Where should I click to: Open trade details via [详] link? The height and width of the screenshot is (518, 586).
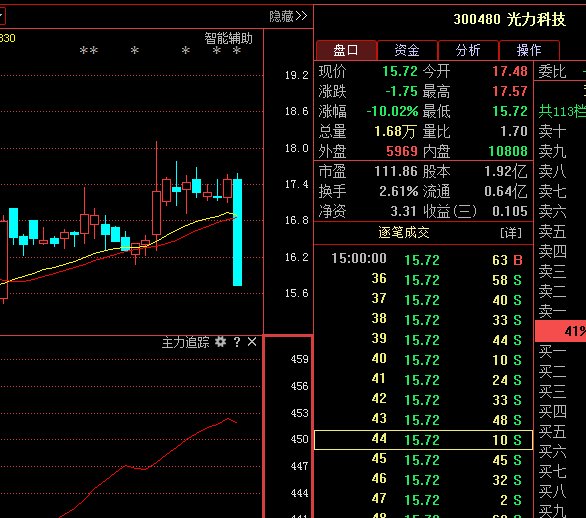tap(511, 233)
